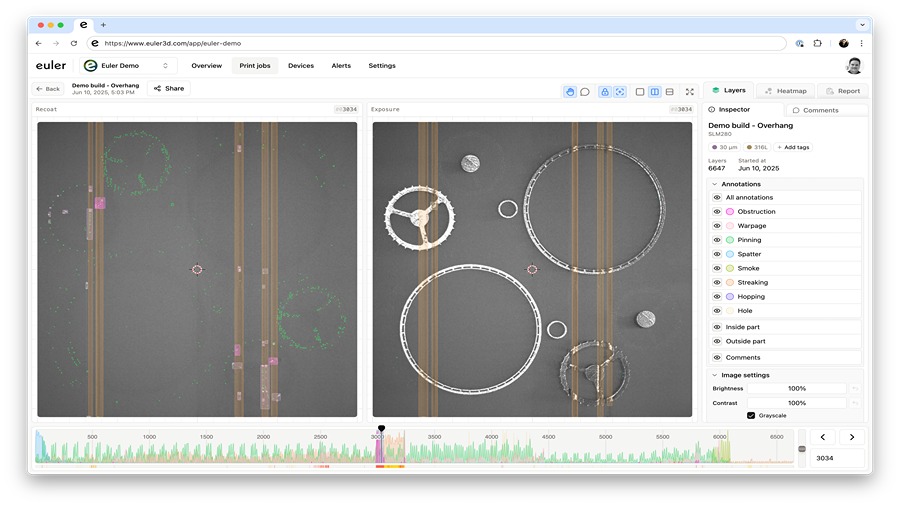Click the lock views icon
Image resolution: width=900 pixels, height=506 pixels.
click(x=605, y=92)
